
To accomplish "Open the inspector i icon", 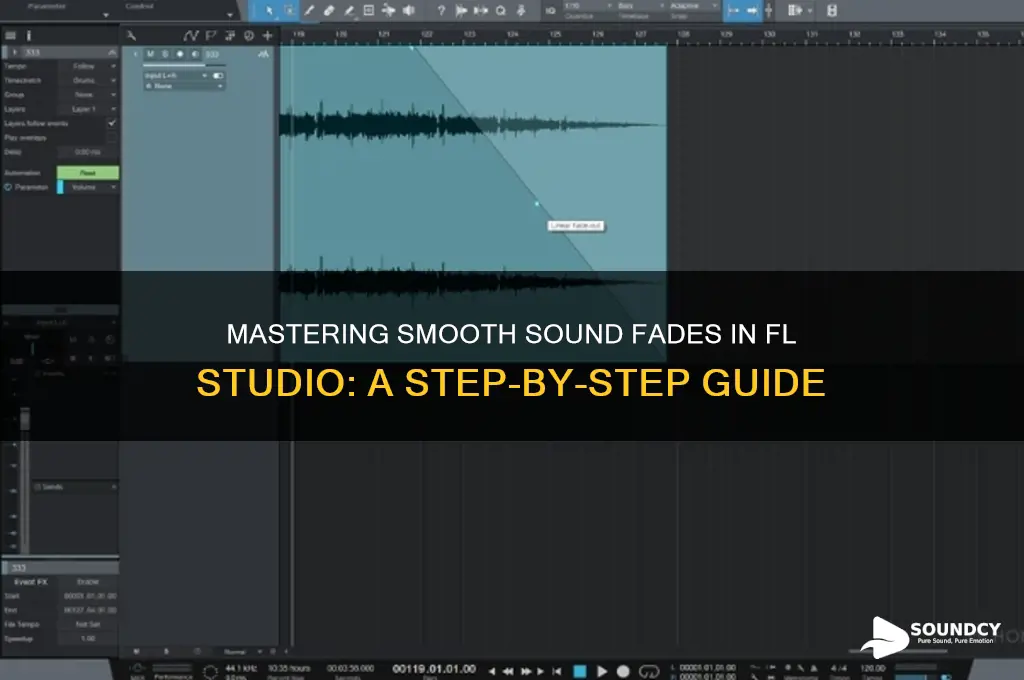I will click(29, 35).
